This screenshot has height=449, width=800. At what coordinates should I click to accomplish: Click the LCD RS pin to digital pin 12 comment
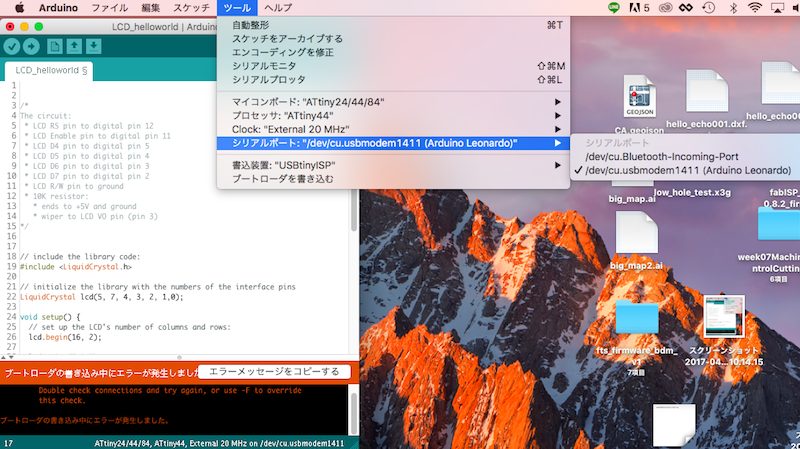point(89,126)
